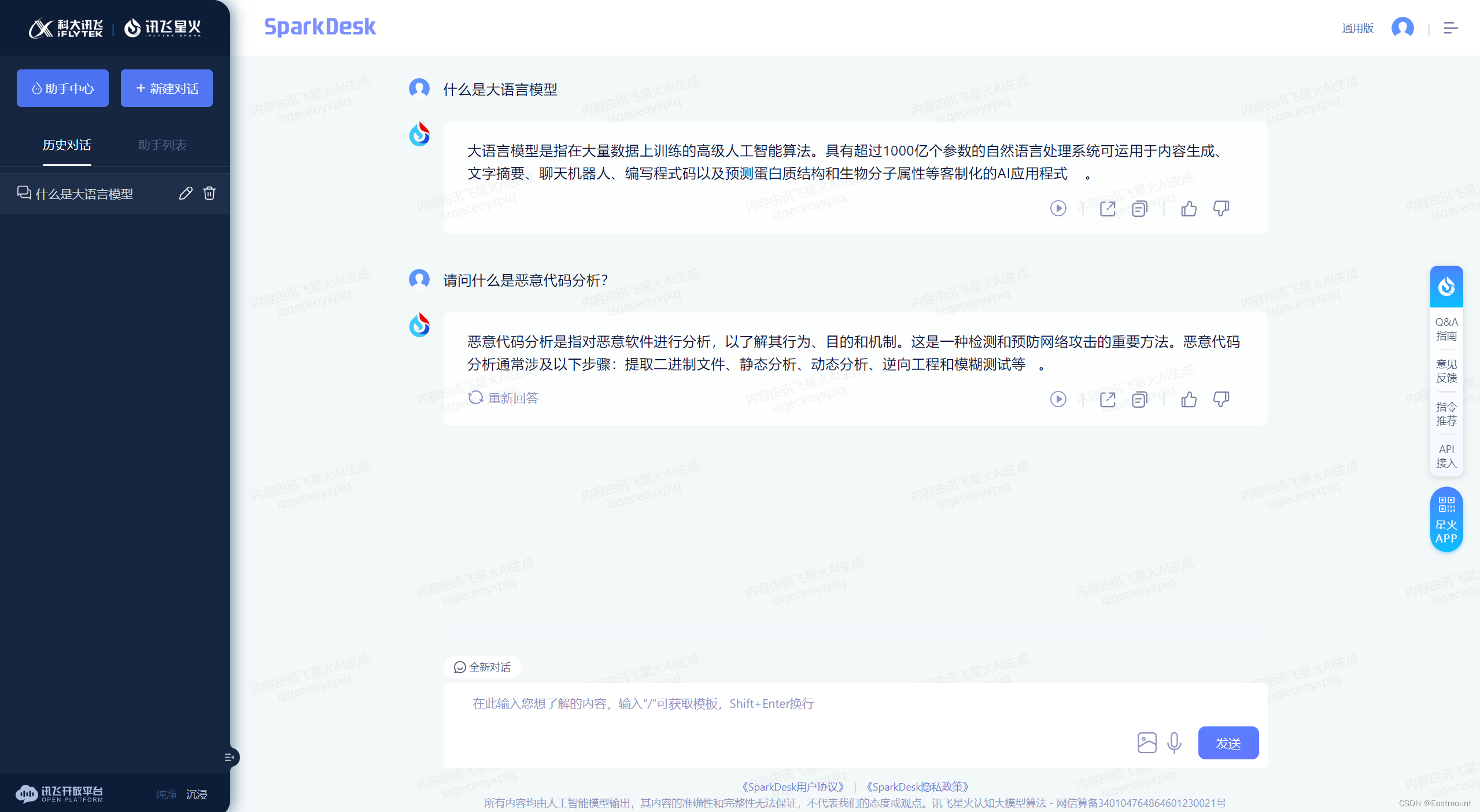Copy the malicious code analysis answer

tap(1139, 399)
